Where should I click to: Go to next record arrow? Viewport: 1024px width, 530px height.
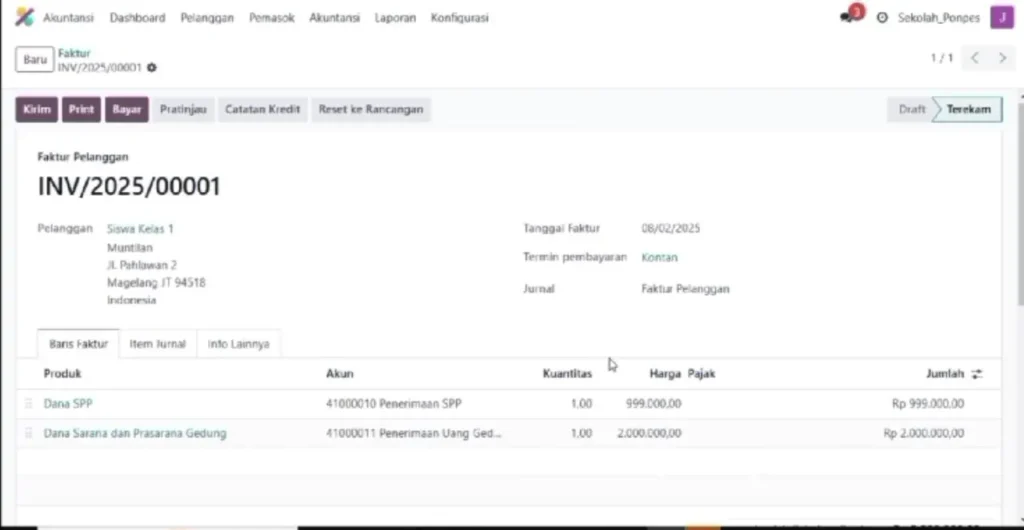(1002, 58)
